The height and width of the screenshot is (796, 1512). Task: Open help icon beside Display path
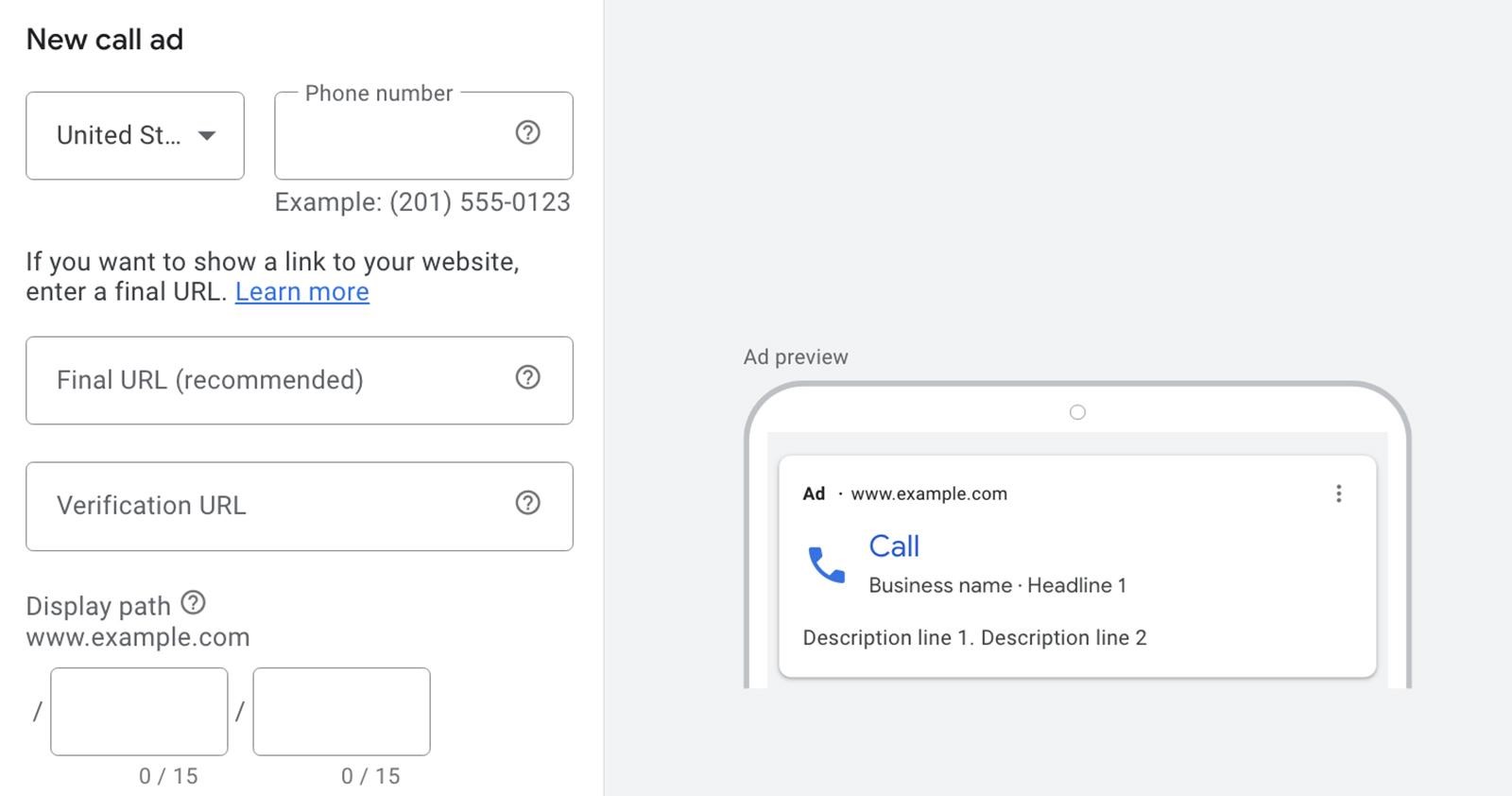coord(193,602)
